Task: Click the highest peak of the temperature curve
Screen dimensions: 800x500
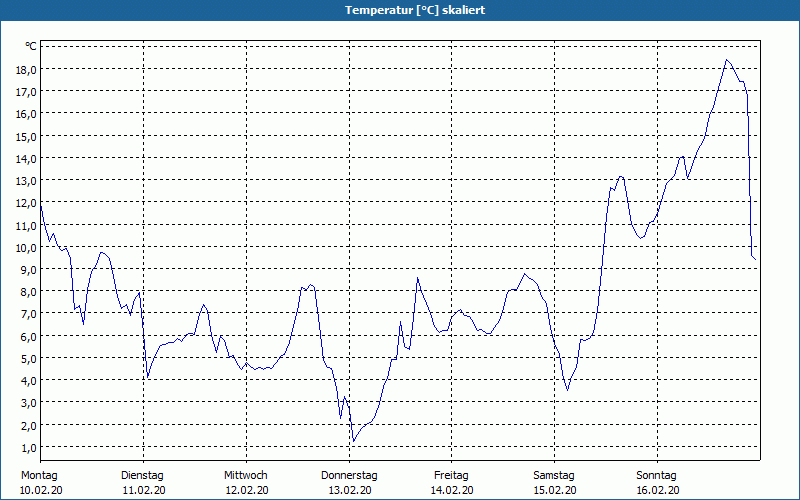Action: 727,60
